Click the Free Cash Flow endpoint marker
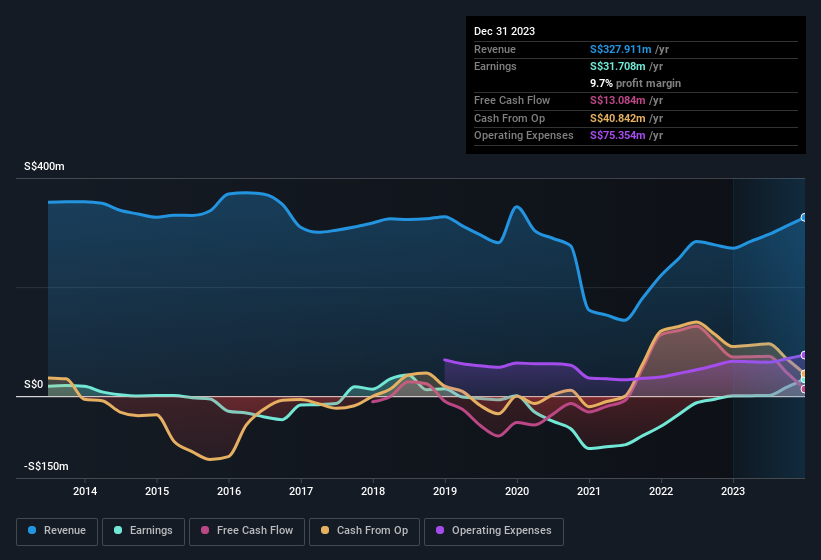This screenshot has width=821, height=560. [804, 389]
